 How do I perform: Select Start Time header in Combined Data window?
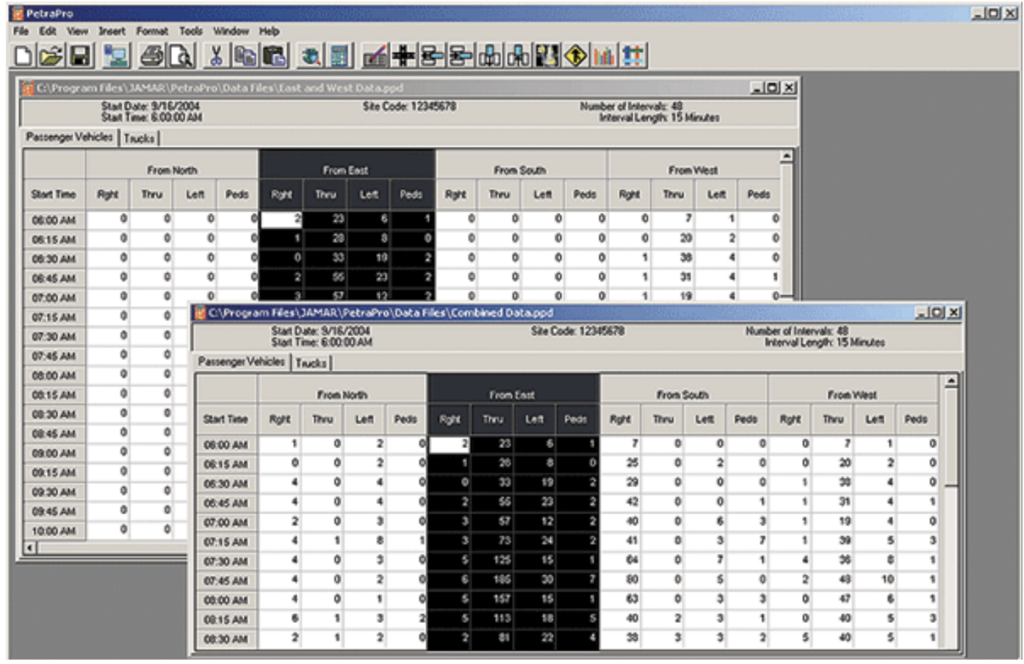pos(226,419)
